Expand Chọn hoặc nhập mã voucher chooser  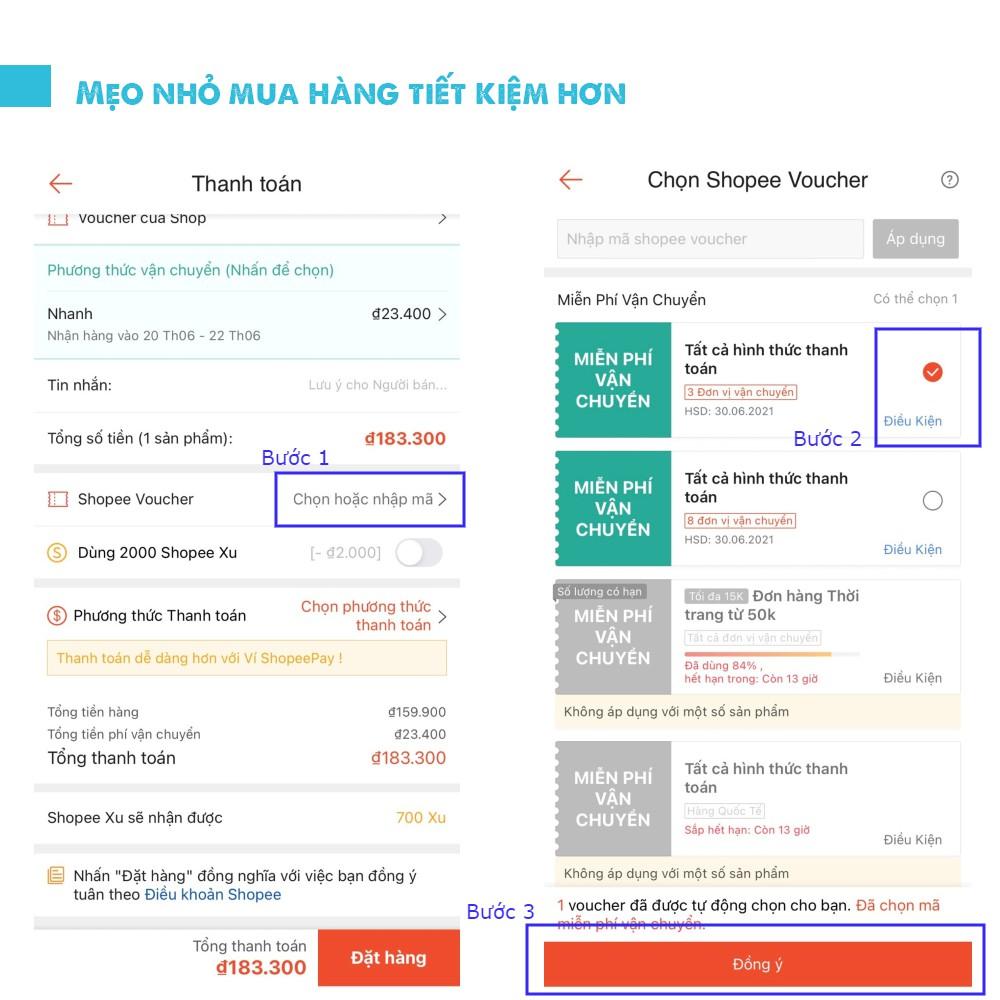pos(369,499)
